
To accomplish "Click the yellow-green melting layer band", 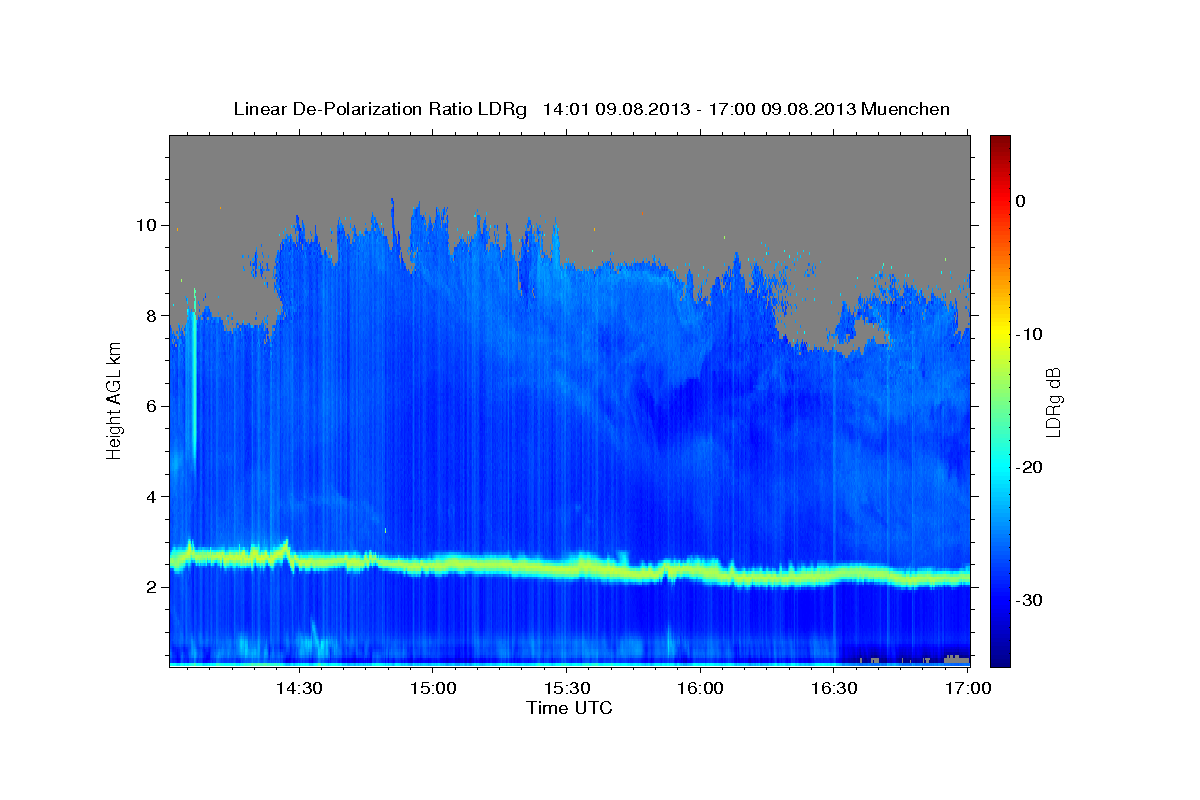I will (569, 570).
